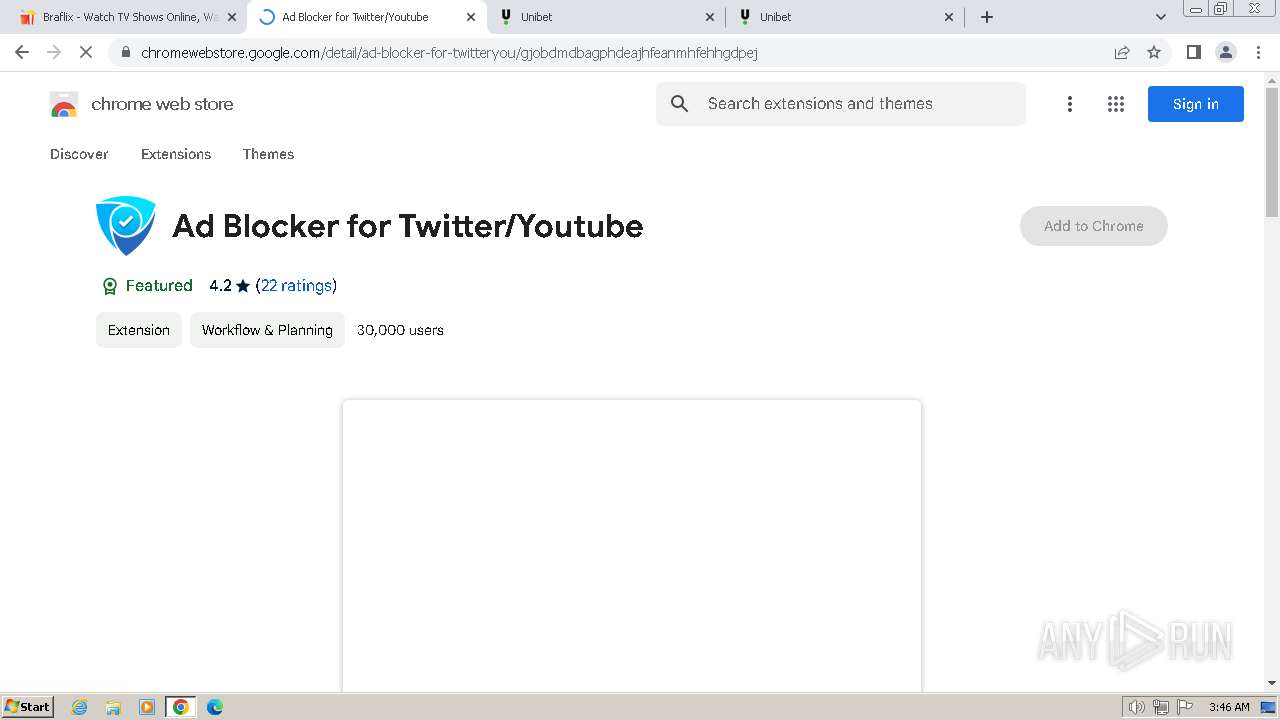Share this page via share icon

pyautogui.click(x=1122, y=52)
